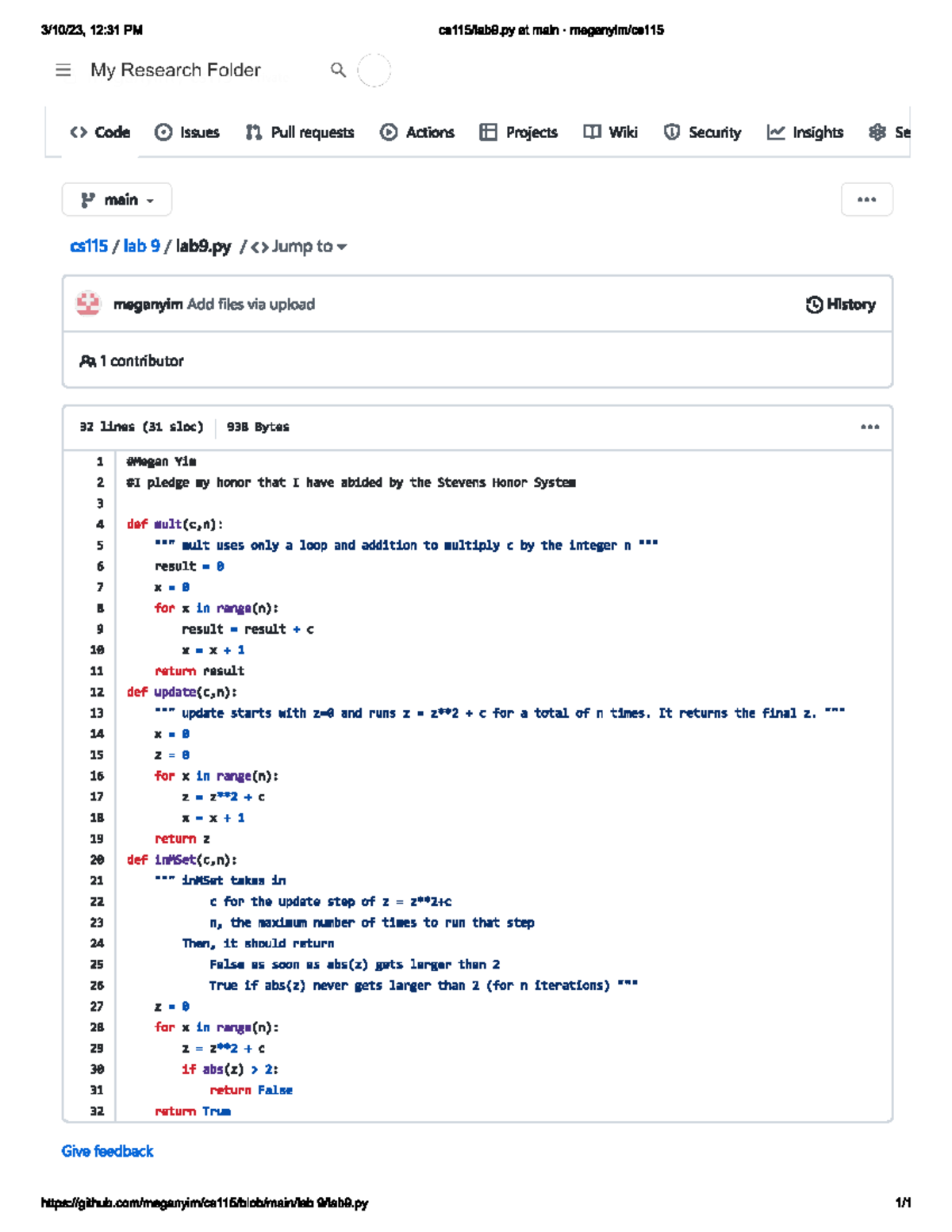Image resolution: width=952 pixels, height=1232 pixels.
Task: Open the hamburger menu icon
Action: (x=63, y=71)
